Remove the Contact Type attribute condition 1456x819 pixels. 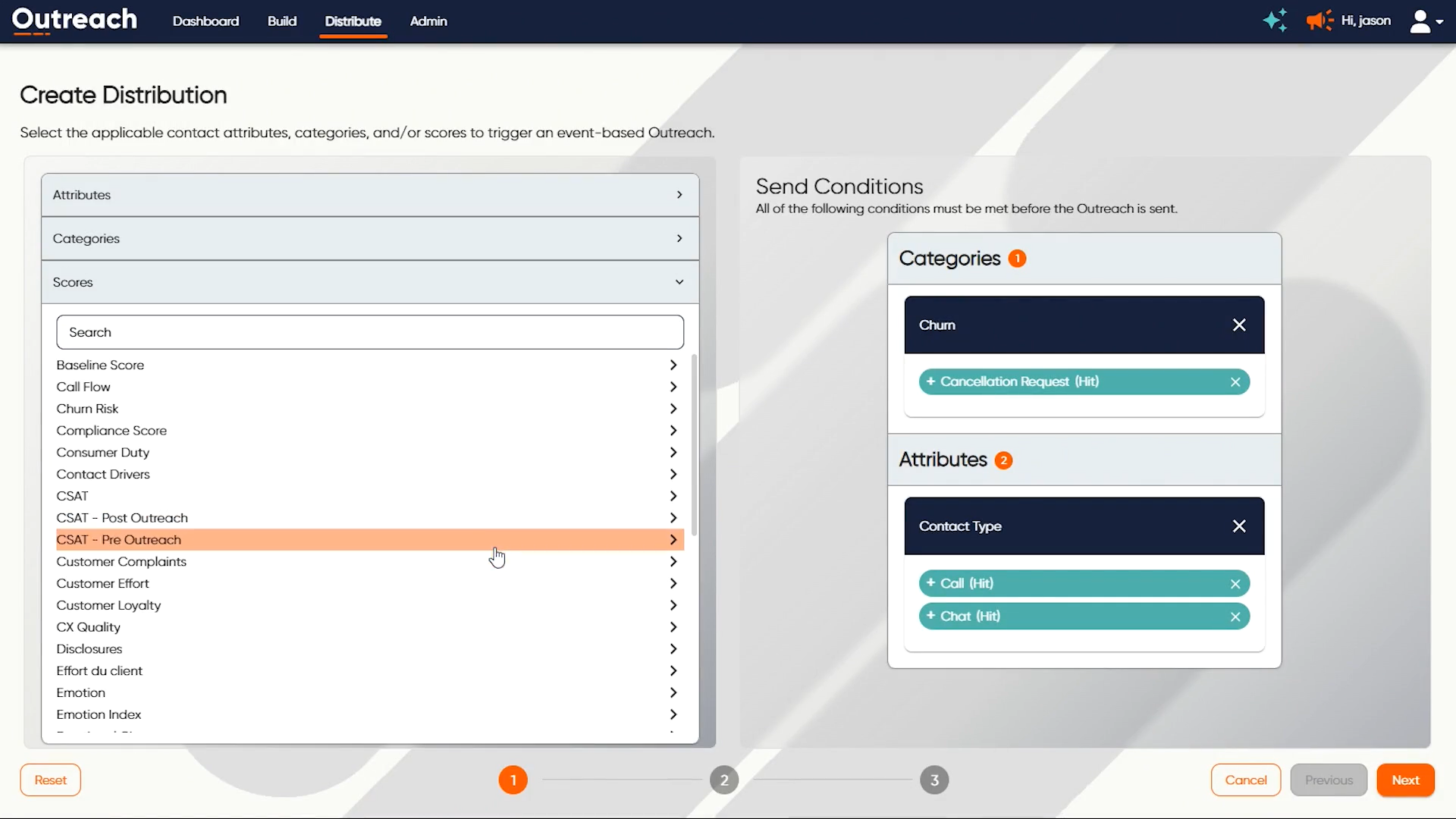pos(1239,526)
